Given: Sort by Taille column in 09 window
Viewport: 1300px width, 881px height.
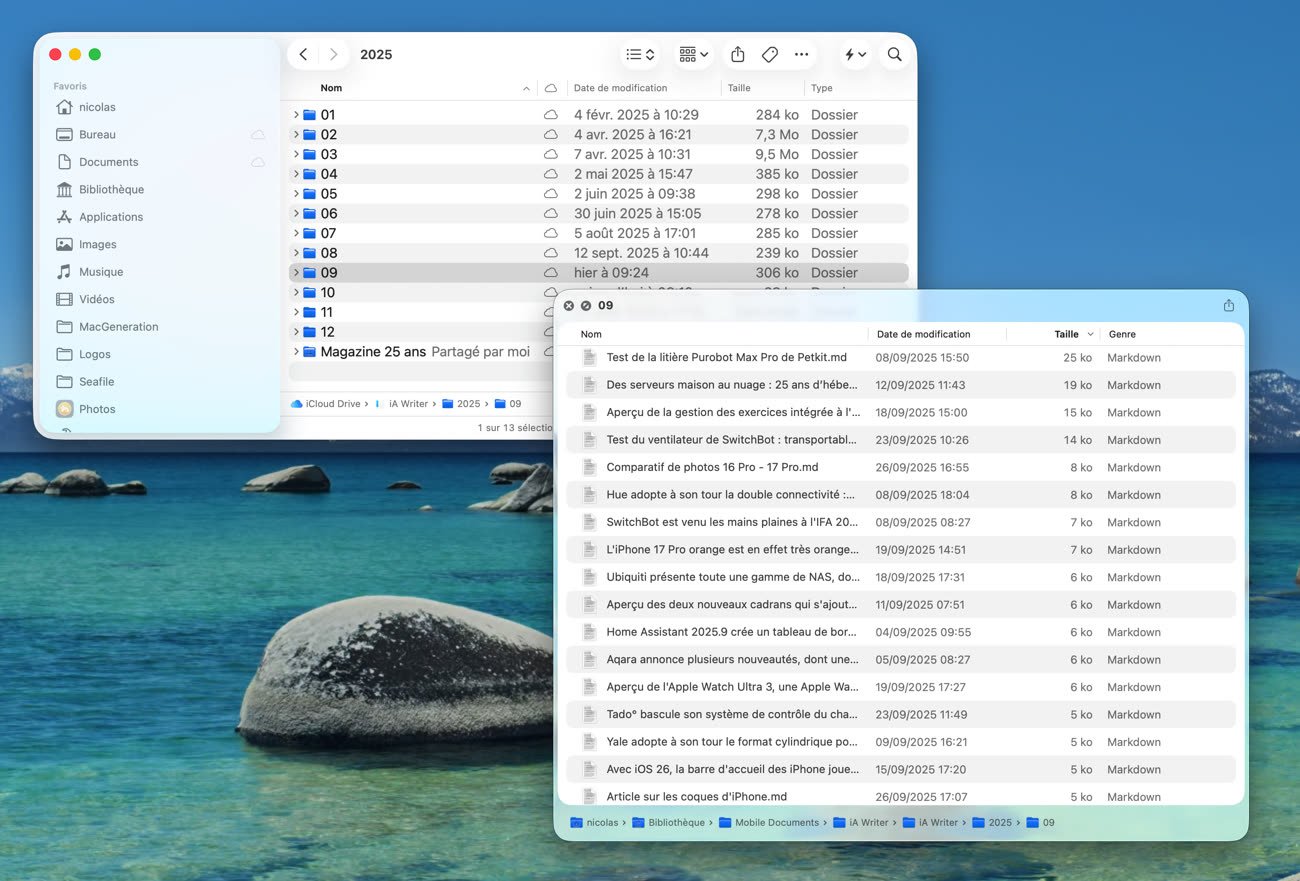Looking at the screenshot, I should [x=1066, y=334].
